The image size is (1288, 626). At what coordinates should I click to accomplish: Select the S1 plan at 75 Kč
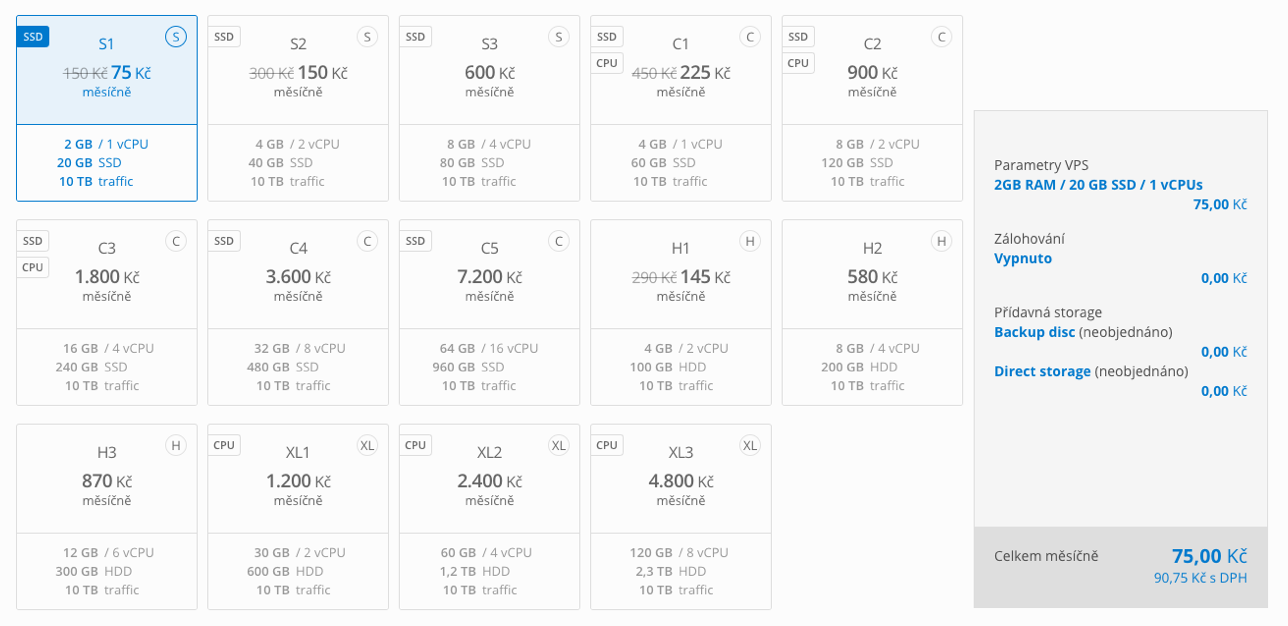coord(107,108)
